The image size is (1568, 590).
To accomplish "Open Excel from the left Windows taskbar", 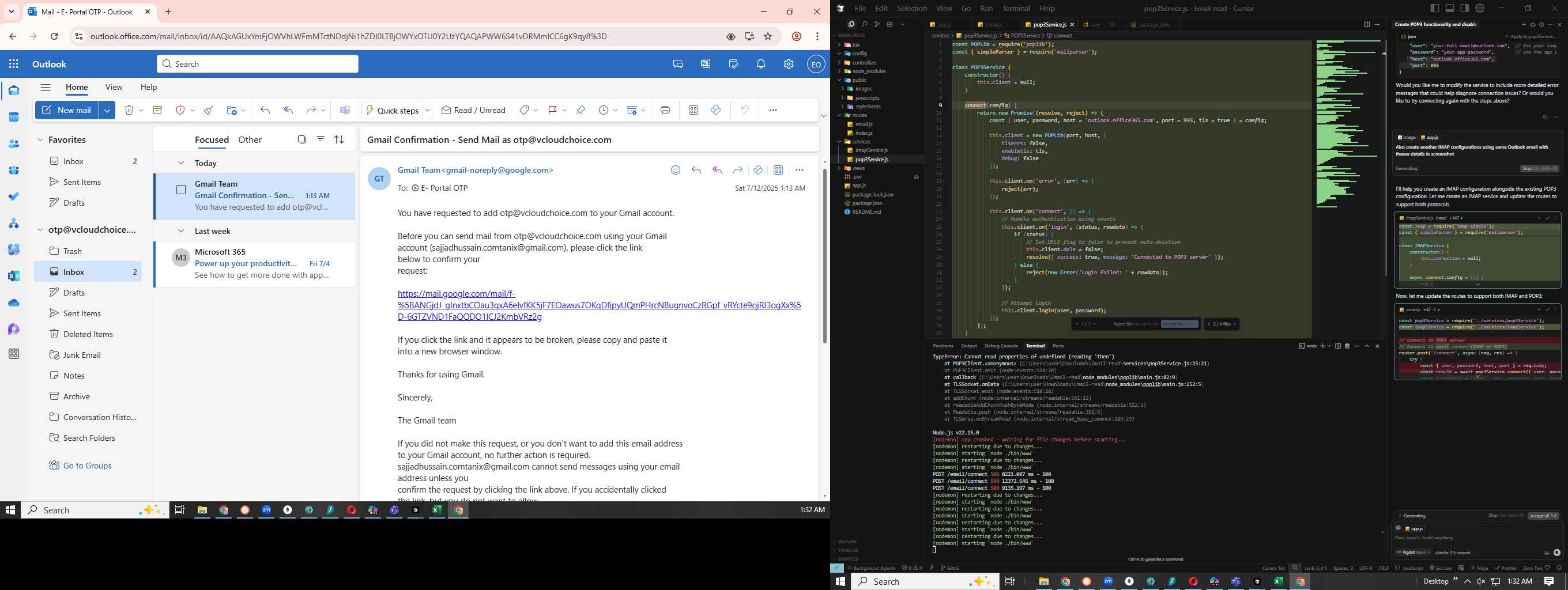I will 436,510.
